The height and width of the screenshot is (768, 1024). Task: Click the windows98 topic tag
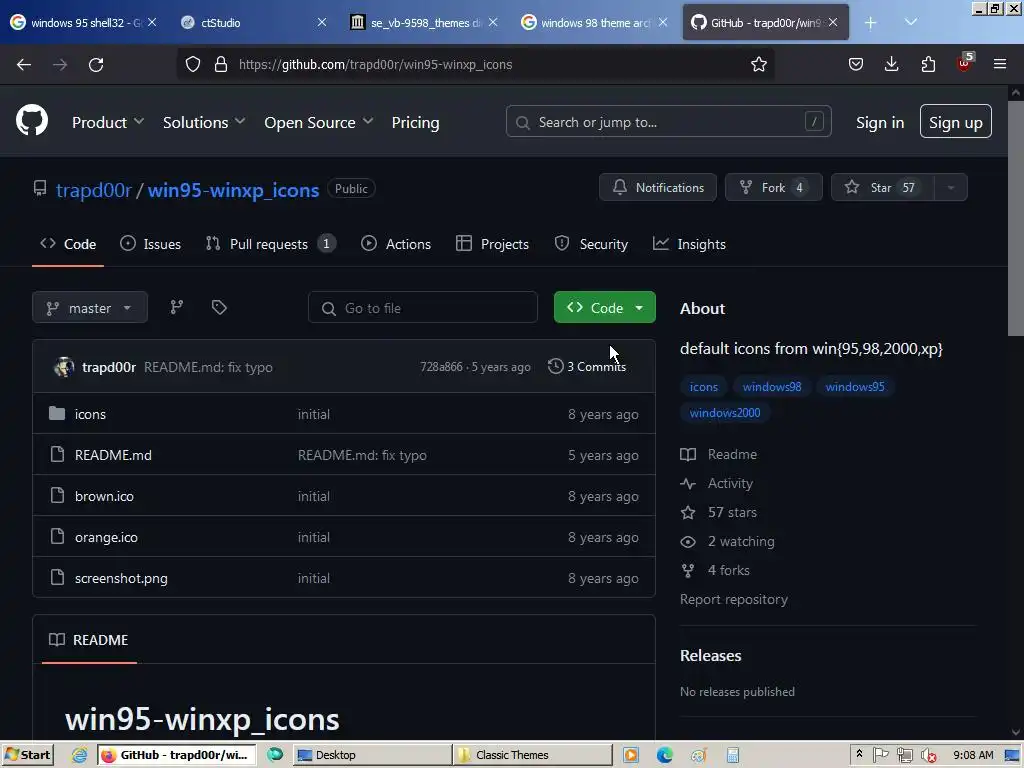click(x=771, y=387)
